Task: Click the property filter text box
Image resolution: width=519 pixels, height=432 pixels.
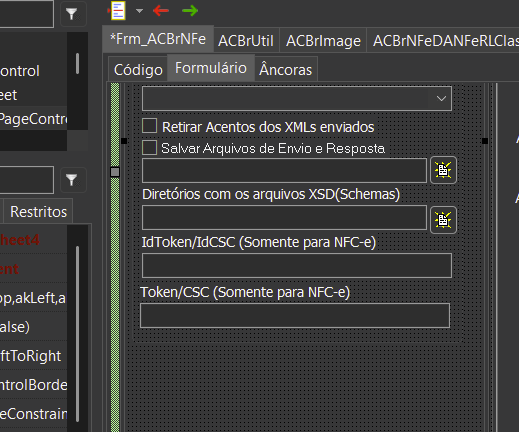Action: 27,180
